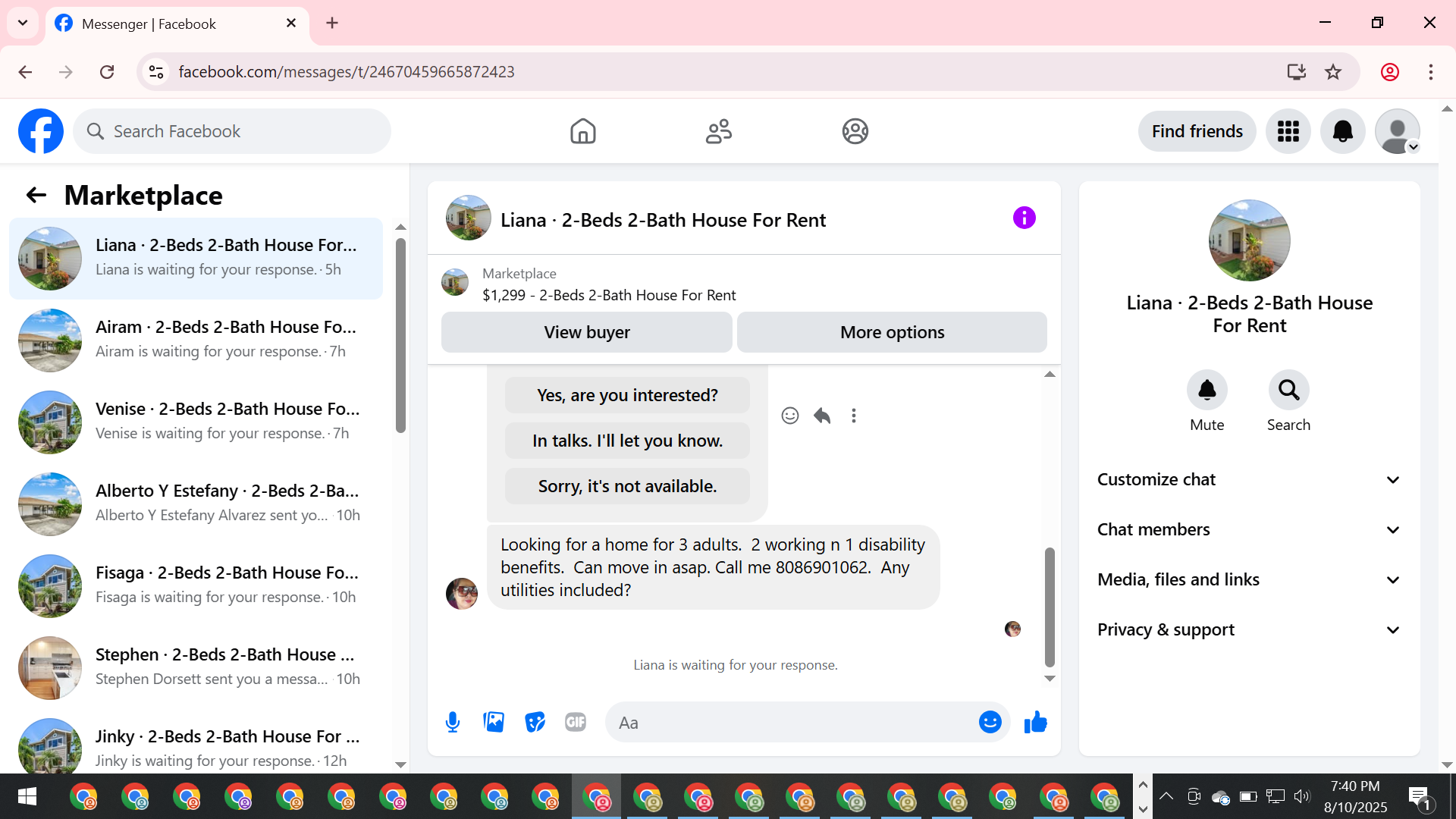Expand Privacy & support section
Image resolution: width=1456 pixels, height=819 pixels.
tap(1249, 629)
